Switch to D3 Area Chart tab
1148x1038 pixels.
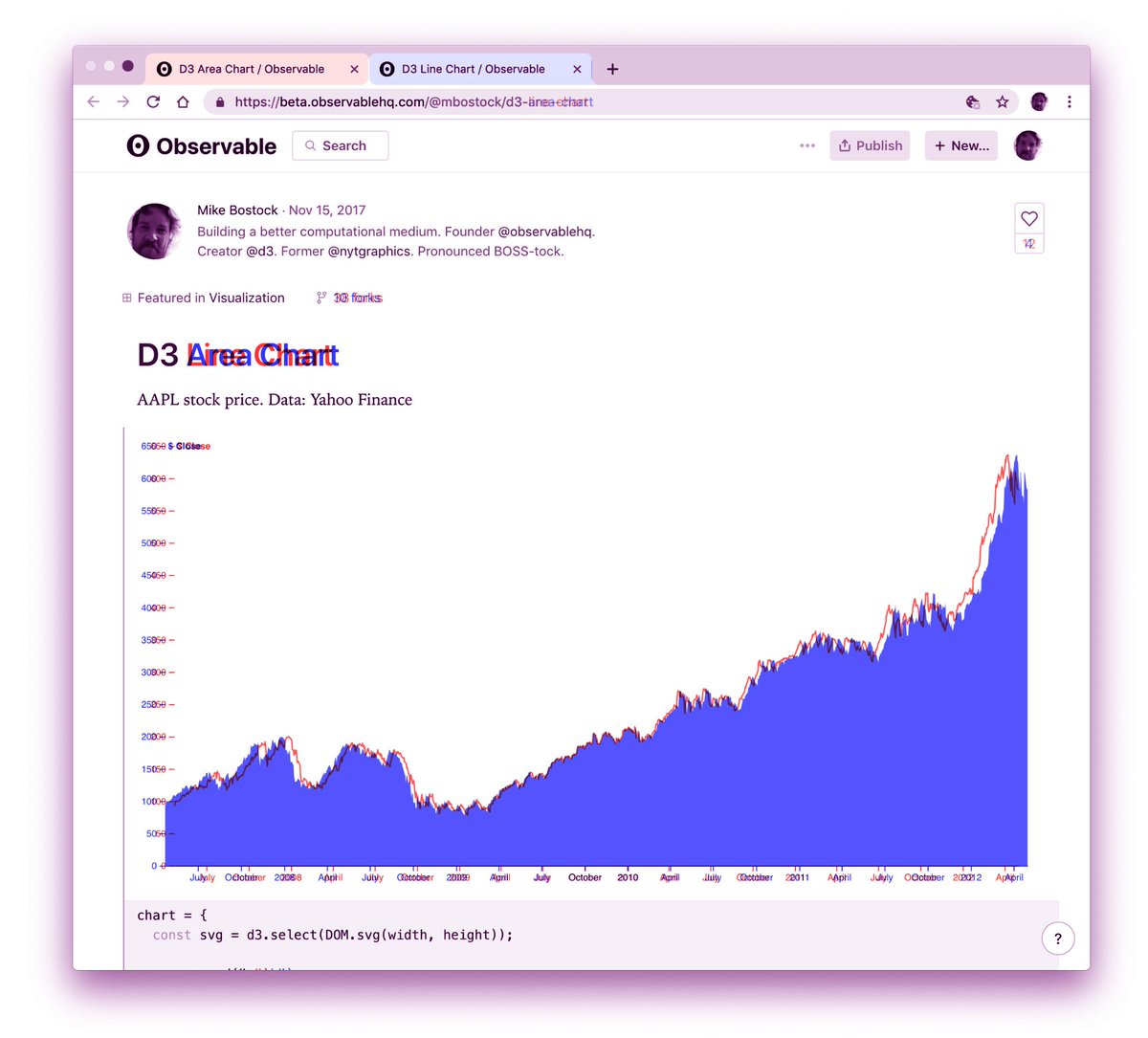(255, 69)
